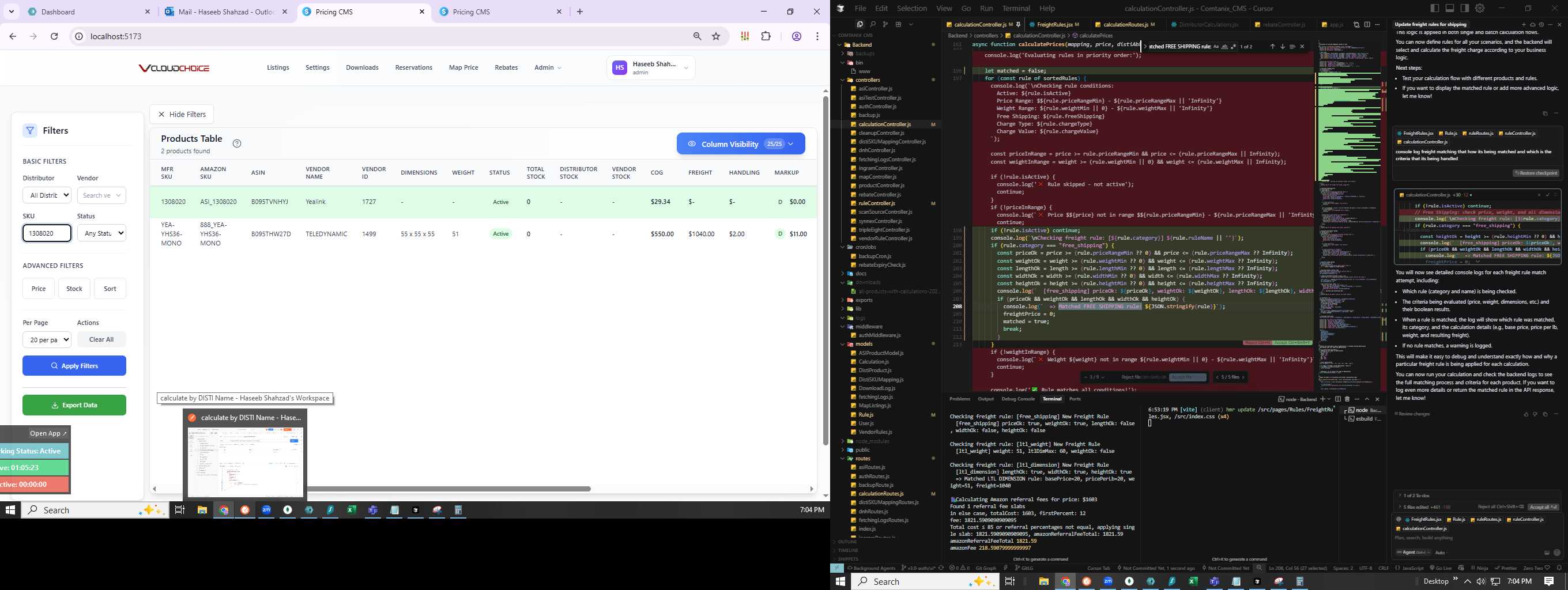Open the Distributor filter dropdown
This screenshot has width=1568, height=590.
[x=47, y=195]
